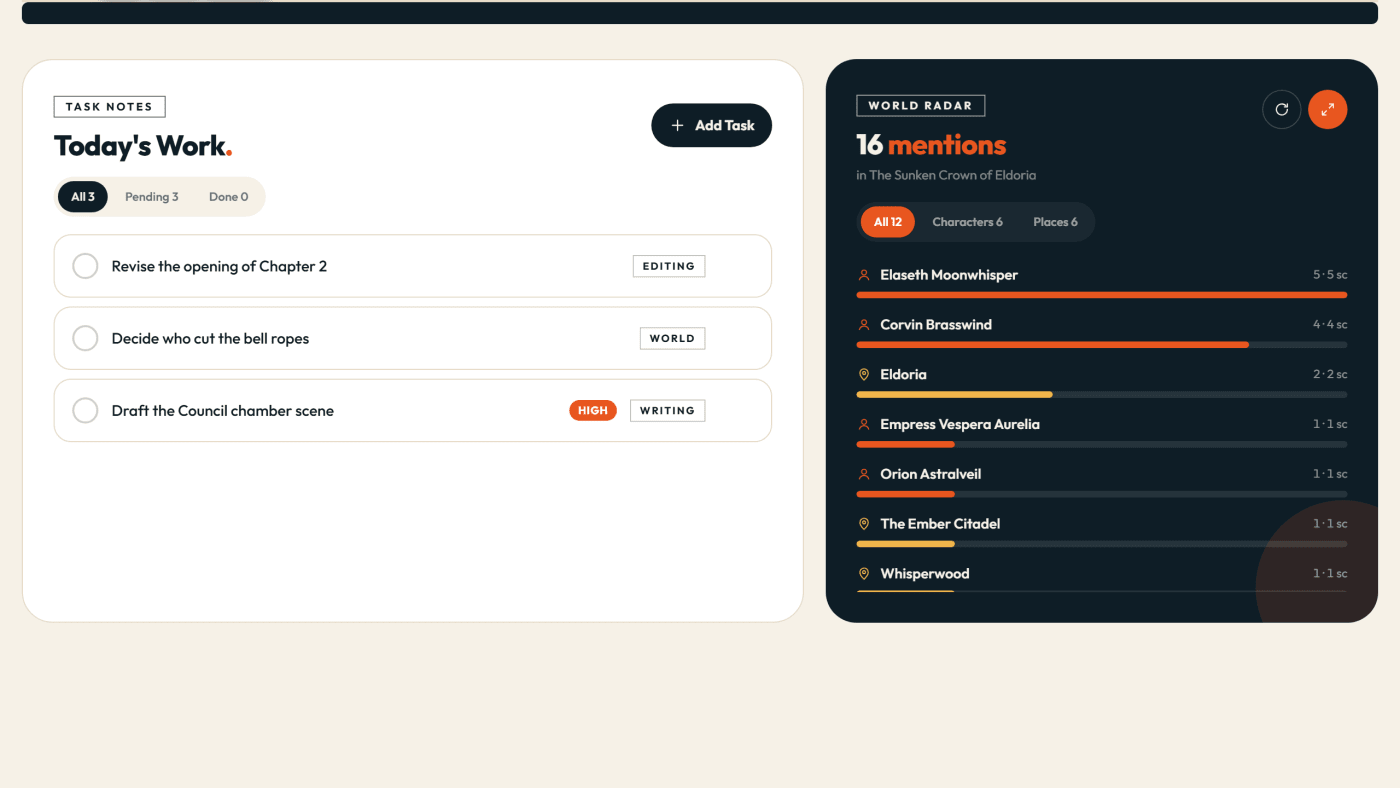This screenshot has width=1400, height=788.
Task: Click the EDITING tag on Chapter 2 task
Action: (669, 266)
